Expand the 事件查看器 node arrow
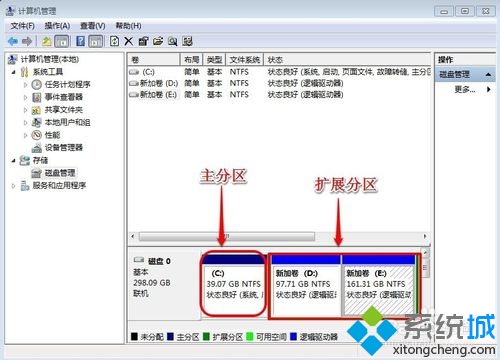Viewport: 500px width, 360px height. click(x=25, y=97)
